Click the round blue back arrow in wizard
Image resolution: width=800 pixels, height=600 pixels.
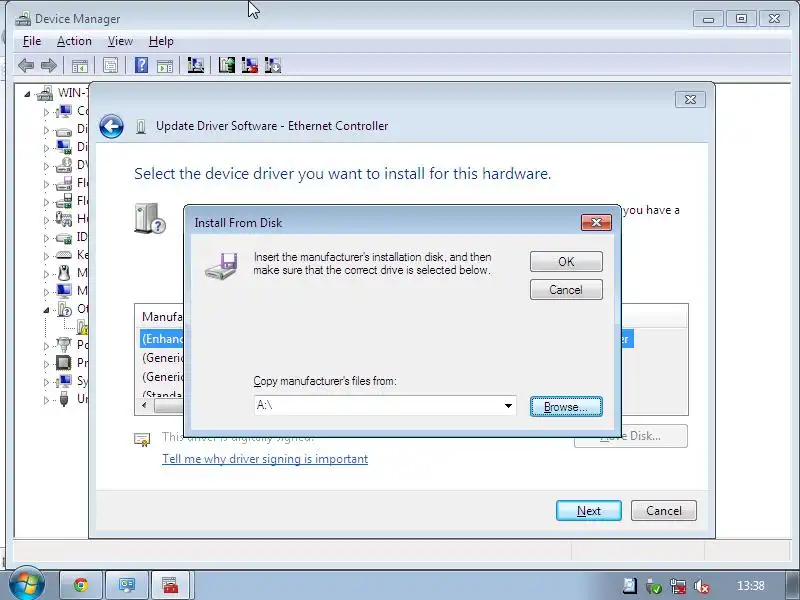tap(111, 126)
